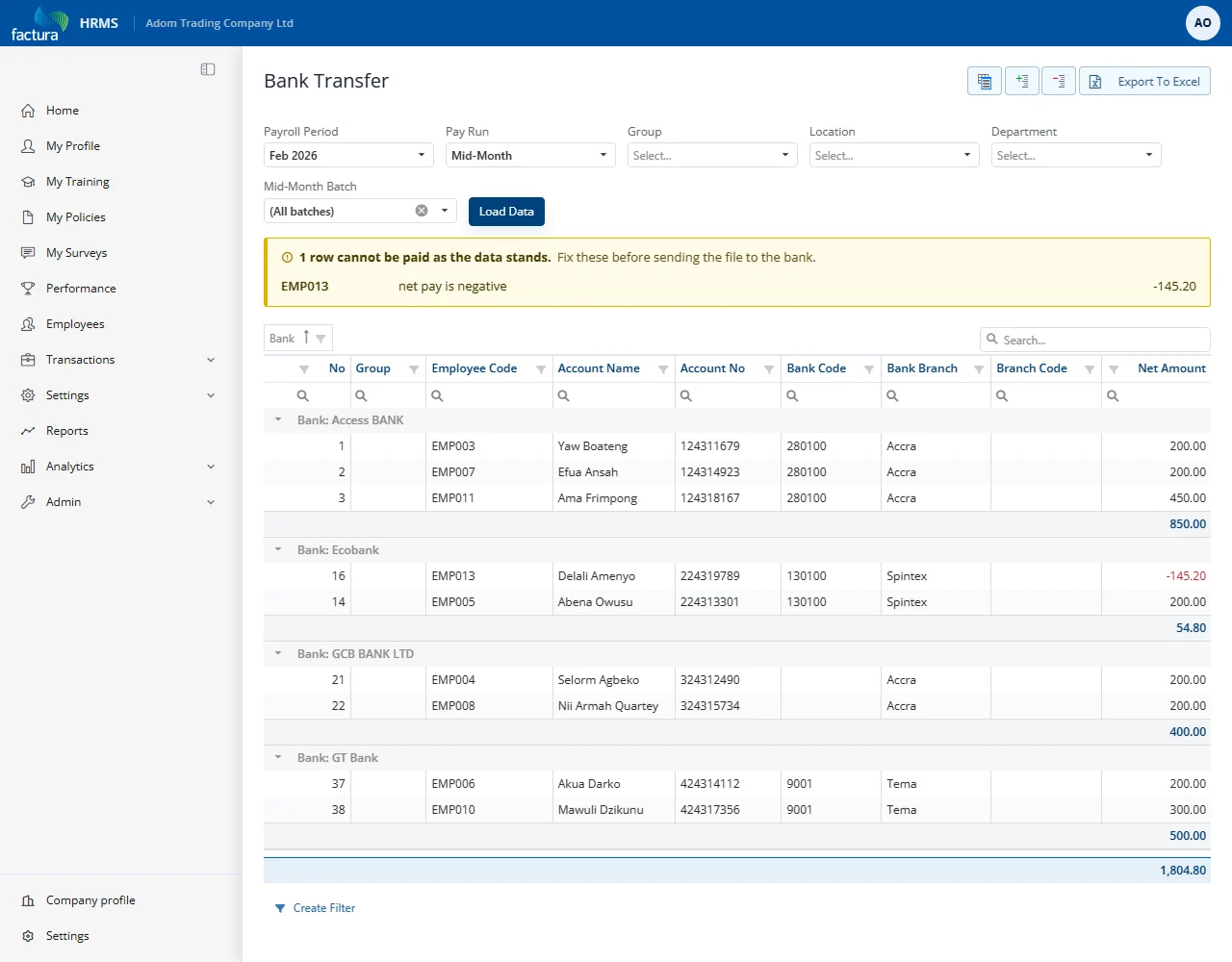Viewport: 1232px width, 962px height.
Task: Open the Group column filter icon
Action: click(x=414, y=369)
